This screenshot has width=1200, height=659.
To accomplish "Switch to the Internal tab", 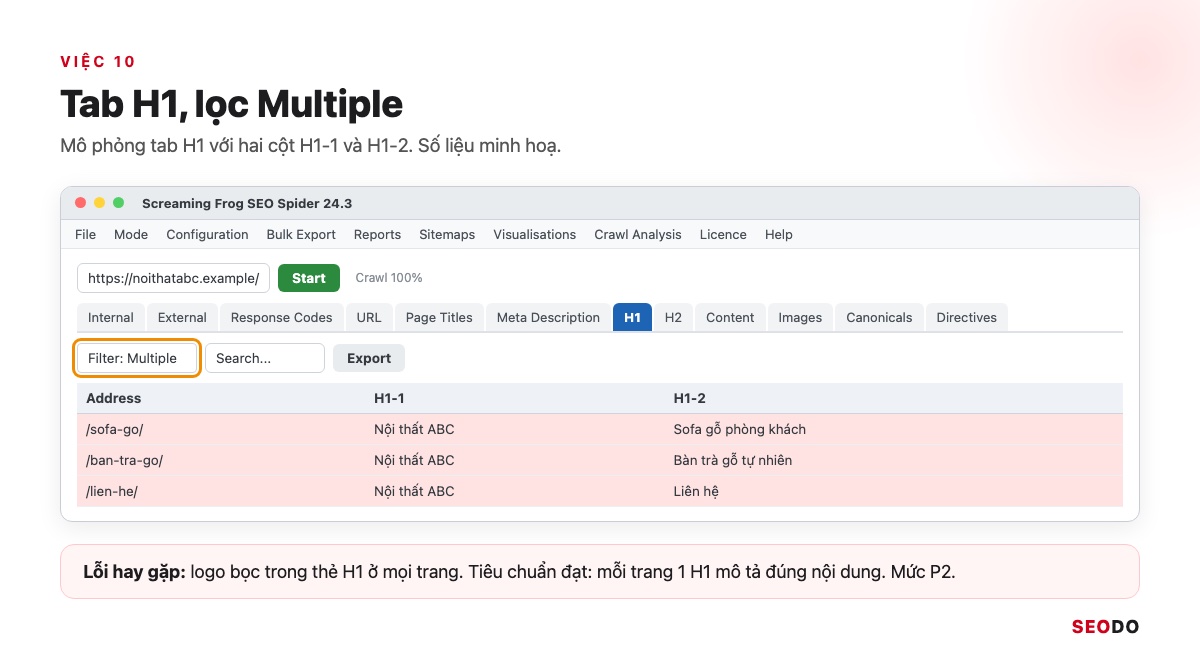I will (111, 317).
